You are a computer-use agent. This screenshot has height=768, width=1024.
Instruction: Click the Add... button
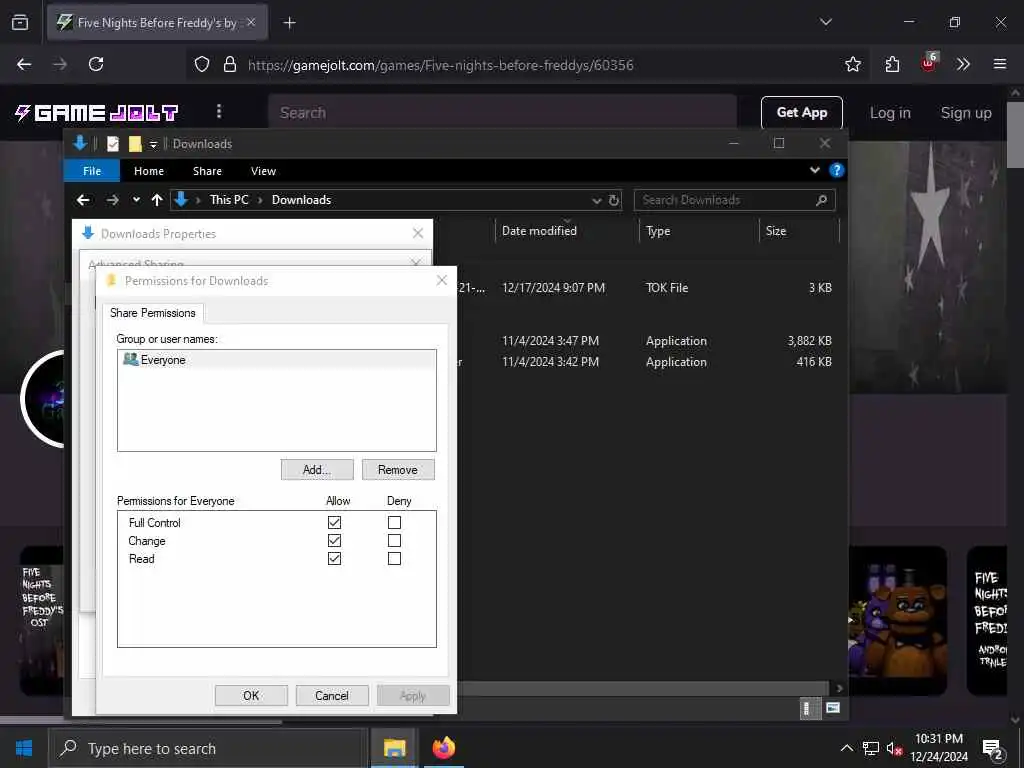tap(317, 470)
